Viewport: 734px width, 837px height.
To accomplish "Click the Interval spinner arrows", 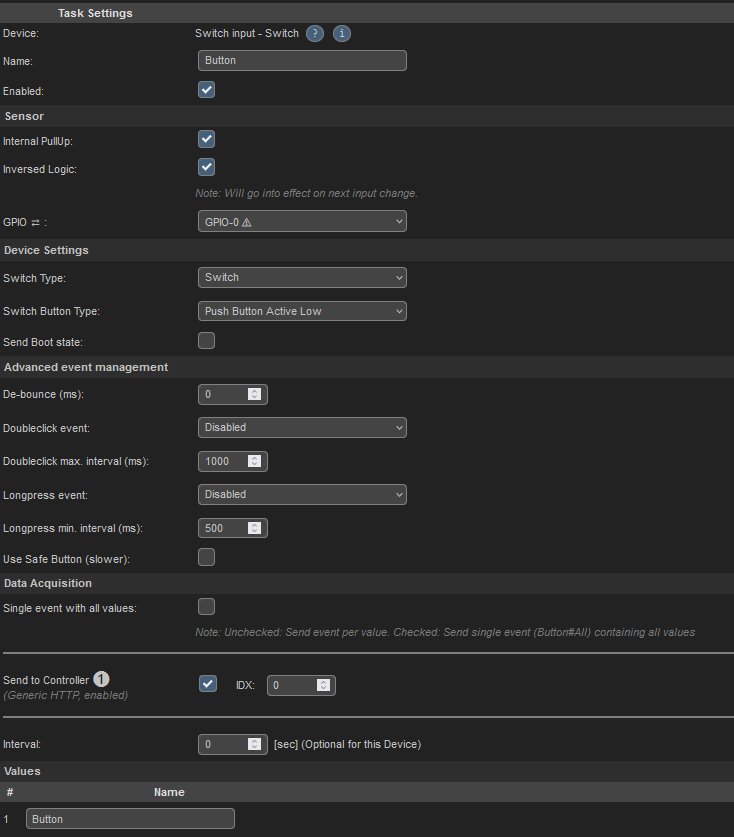I will (x=255, y=744).
